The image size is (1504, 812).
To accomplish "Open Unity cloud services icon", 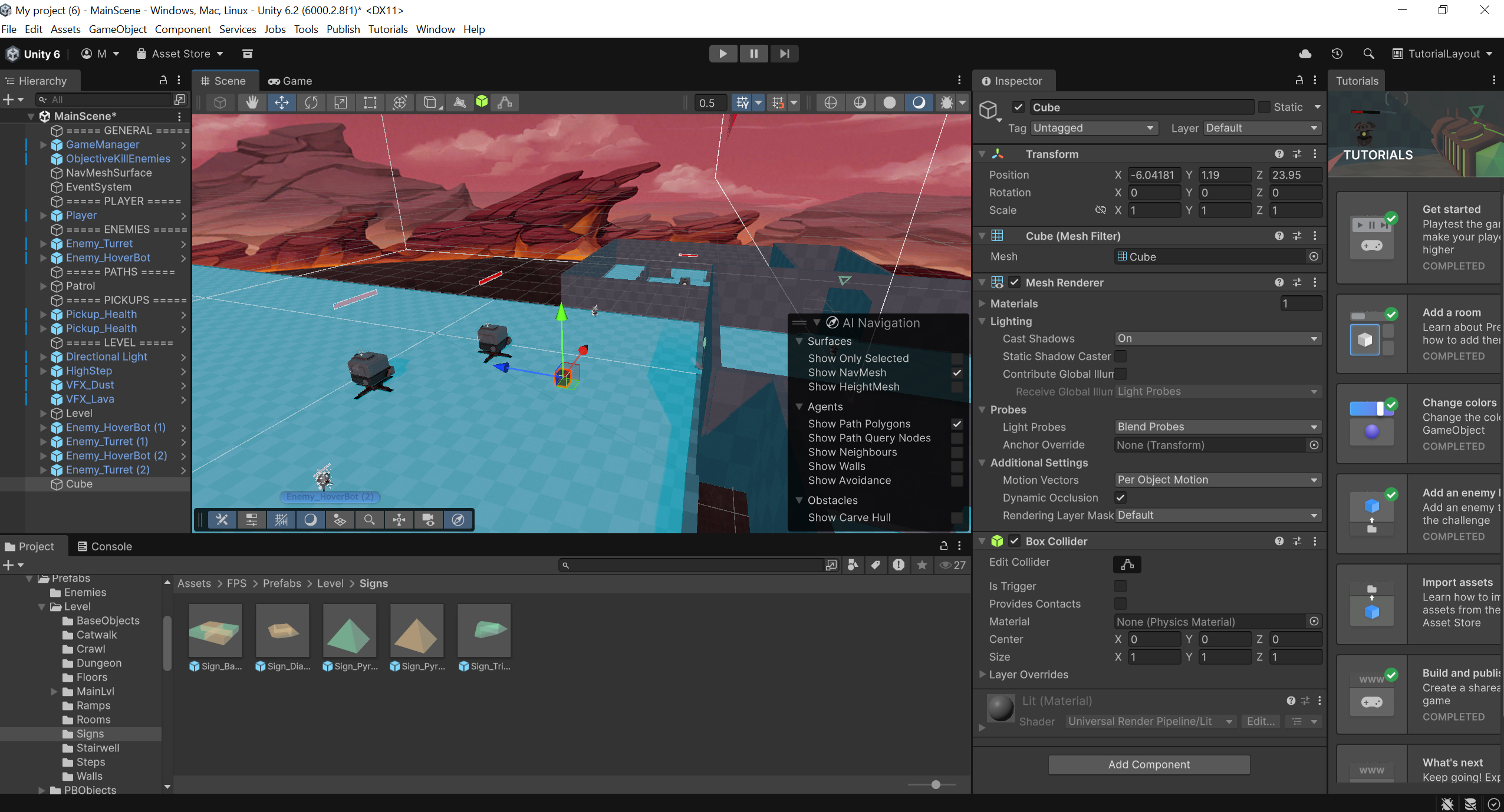I will click(1305, 54).
